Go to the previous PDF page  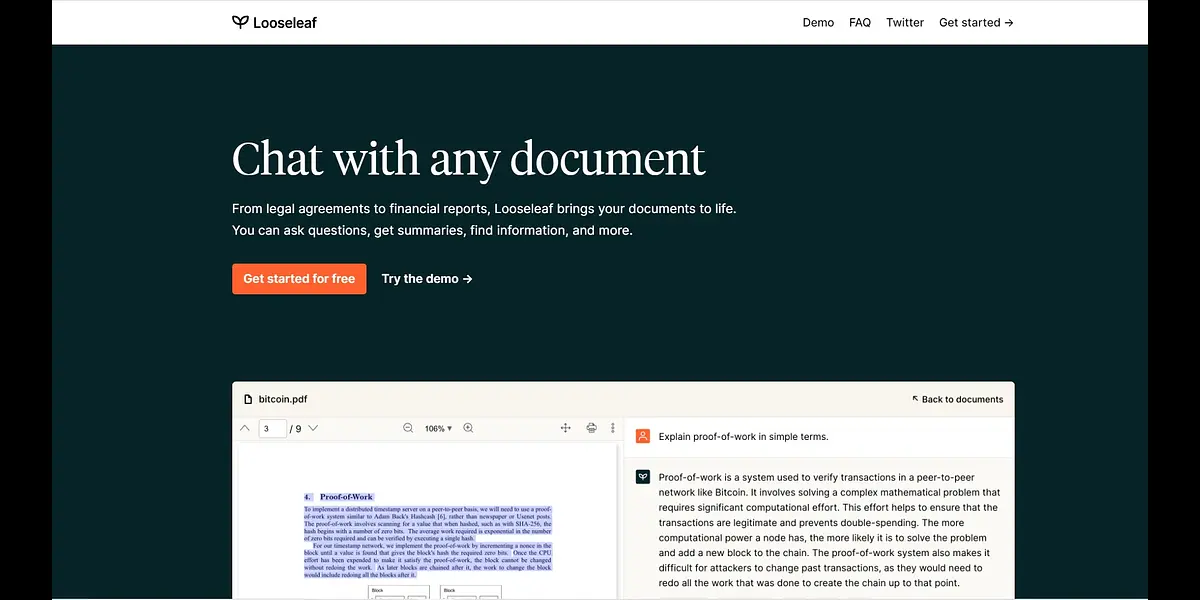(245, 428)
